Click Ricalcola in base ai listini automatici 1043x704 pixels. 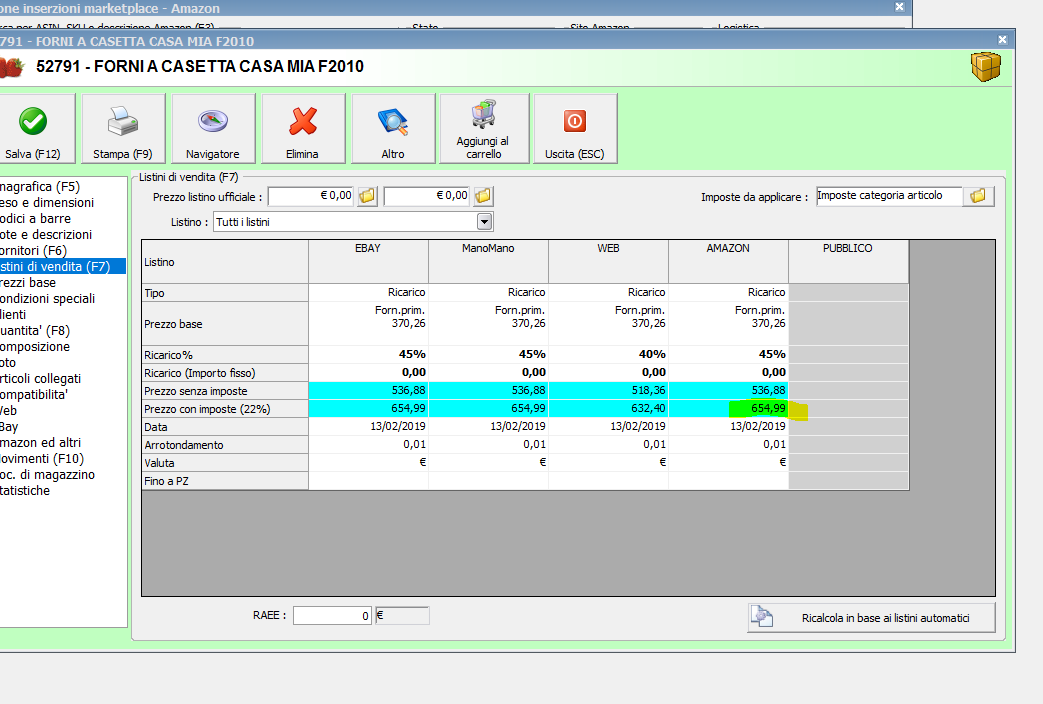871,617
